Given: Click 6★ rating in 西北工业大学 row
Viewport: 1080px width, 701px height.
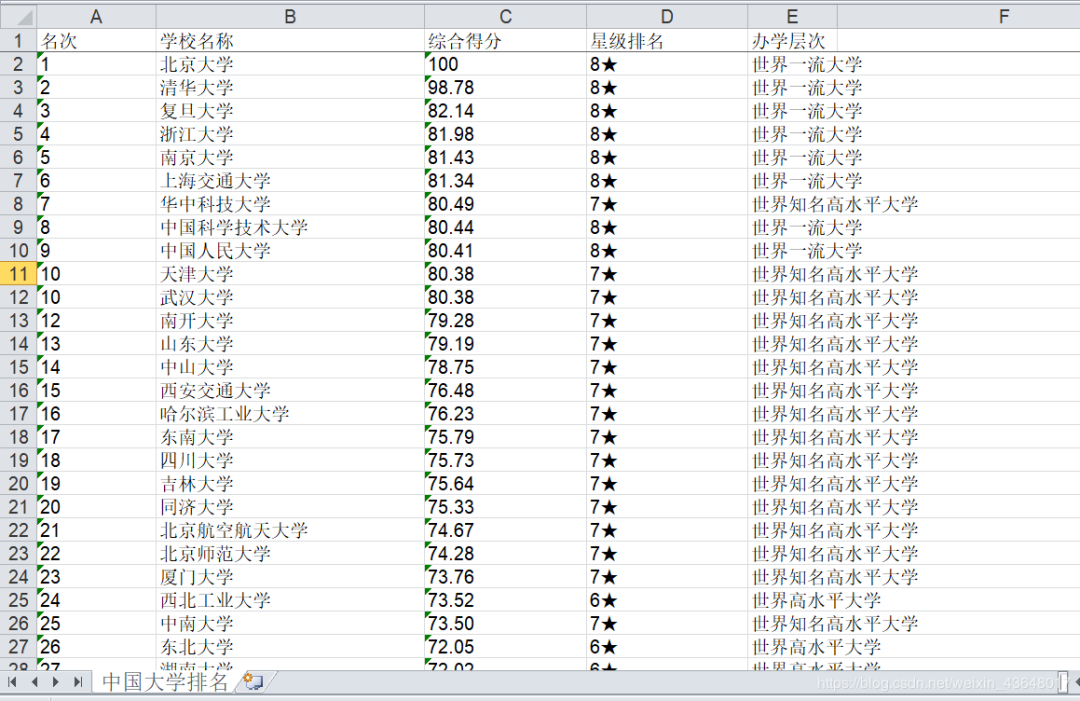Looking at the screenshot, I should (666, 600).
